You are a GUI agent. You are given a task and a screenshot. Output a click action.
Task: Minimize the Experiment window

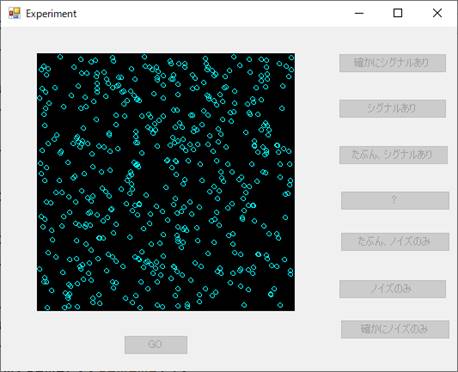point(359,13)
